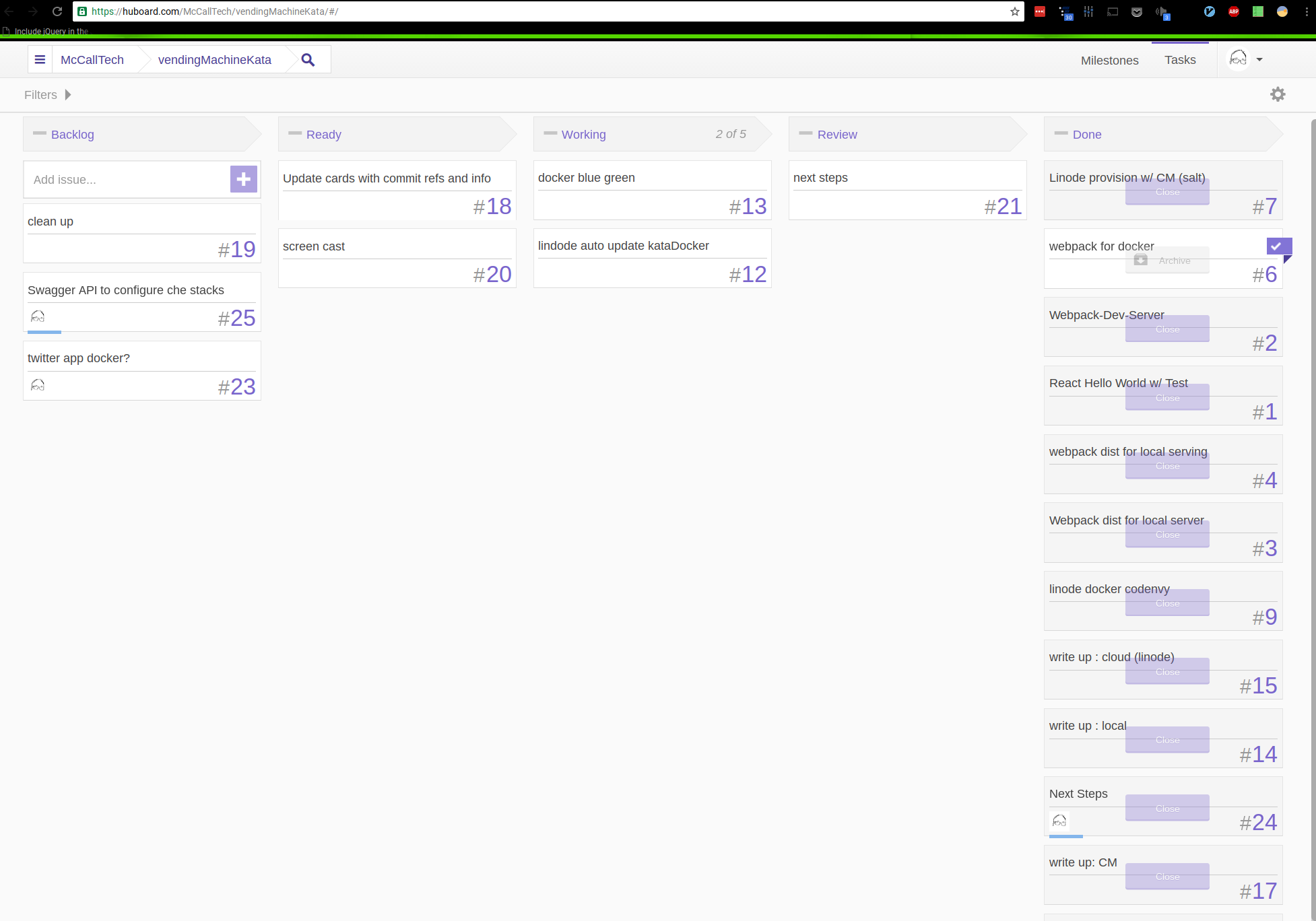Image resolution: width=1316 pixels, height=921 pixels.
Task: Open the hamburger menu icon
Action: point(40,60)
